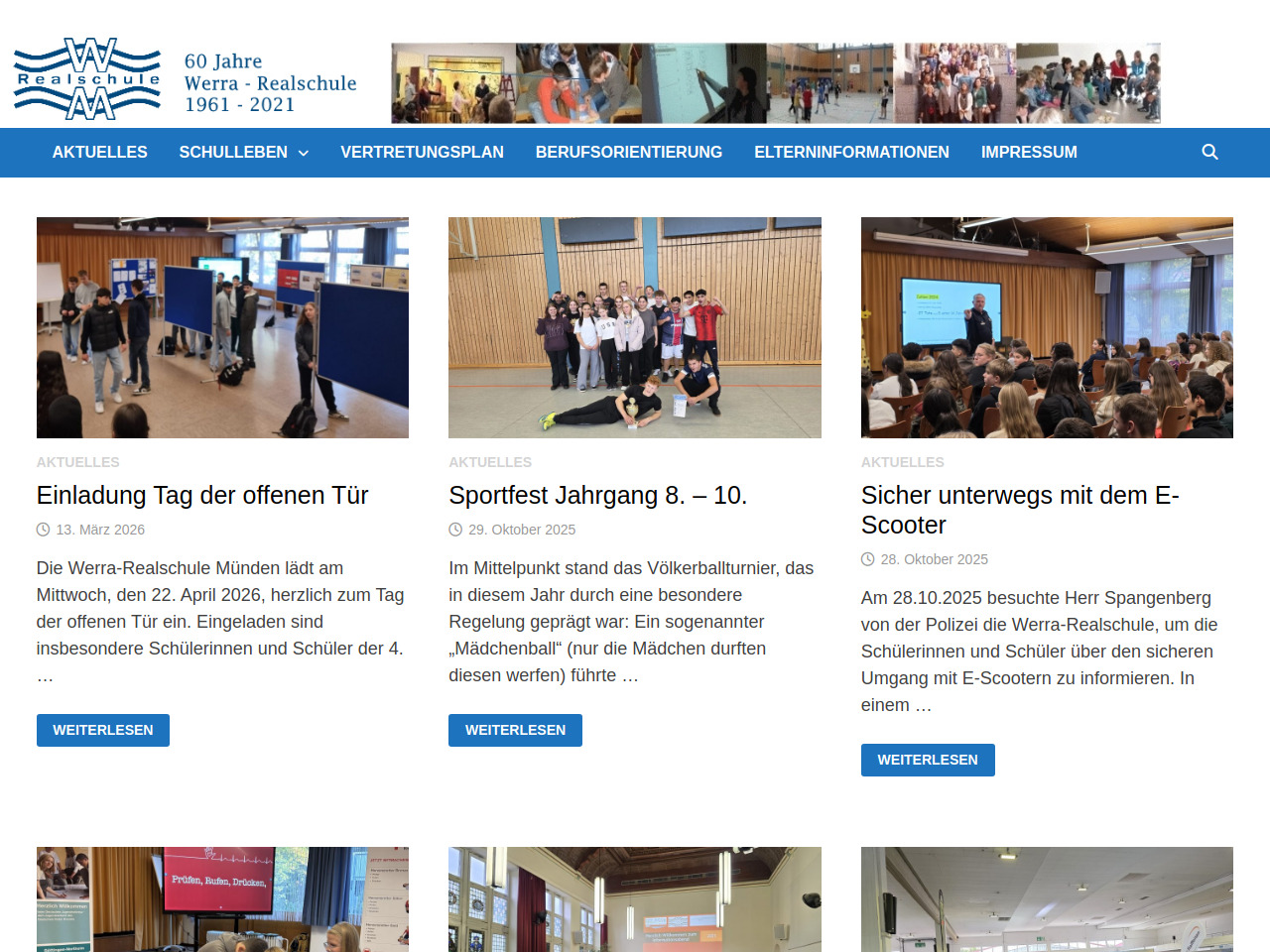Click Weiterlesen under the E-Scooter article
This screenshot has height=952, width=1270.
928,760
